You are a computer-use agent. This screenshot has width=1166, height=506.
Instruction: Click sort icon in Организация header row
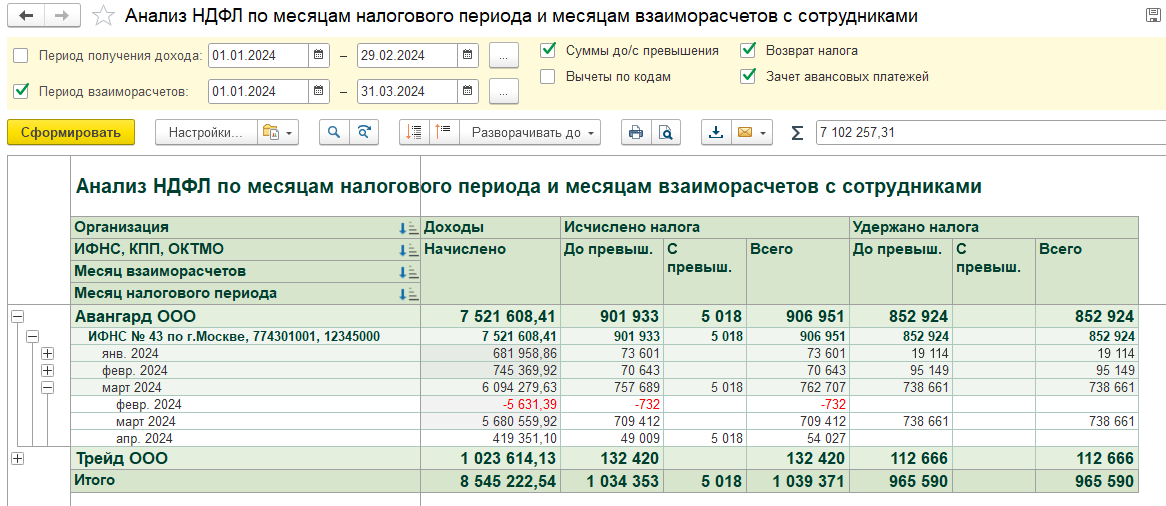(x=408, y=228)
